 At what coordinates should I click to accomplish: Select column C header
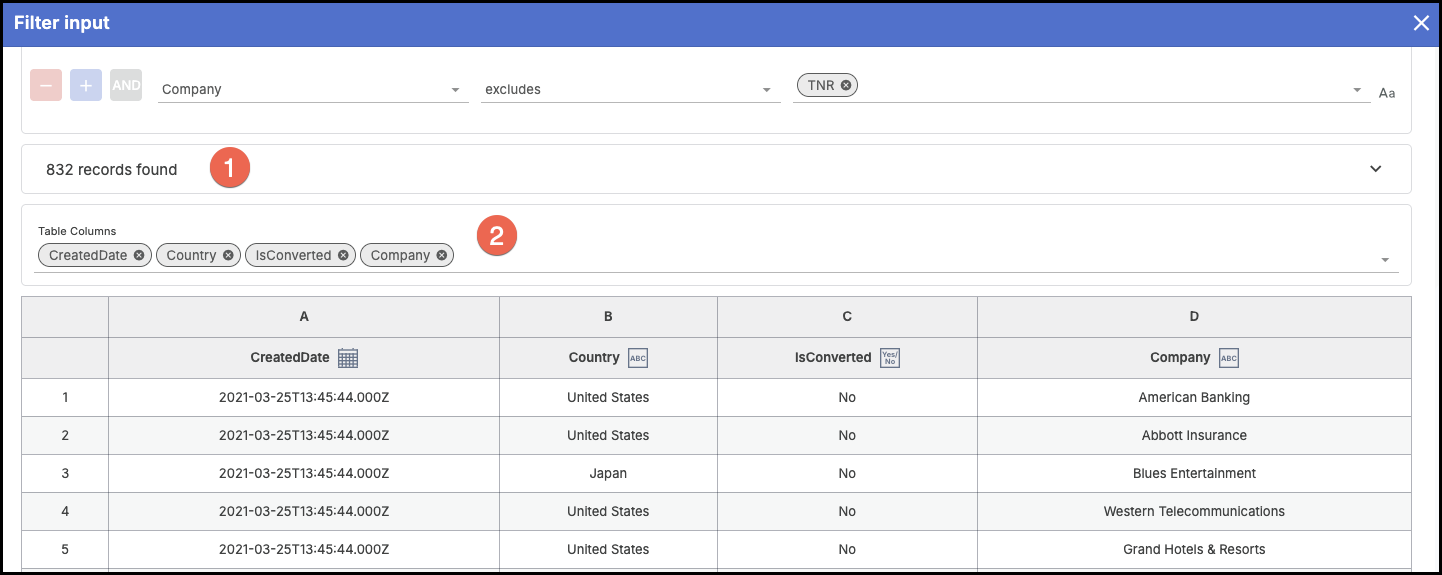coord(847,316)
